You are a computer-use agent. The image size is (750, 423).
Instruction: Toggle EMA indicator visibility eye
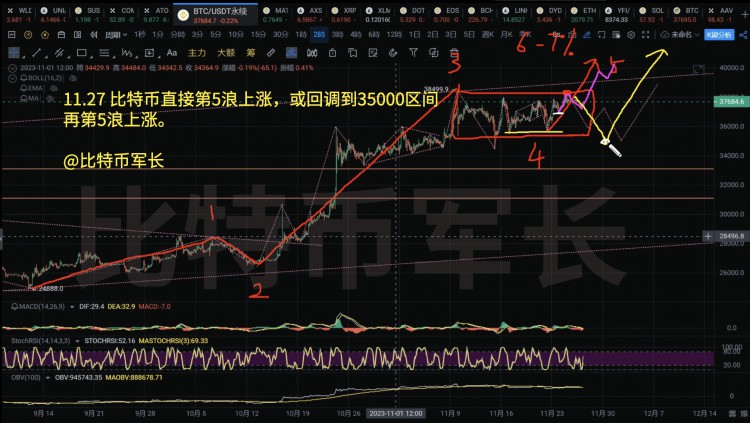[x=54, y=89]
